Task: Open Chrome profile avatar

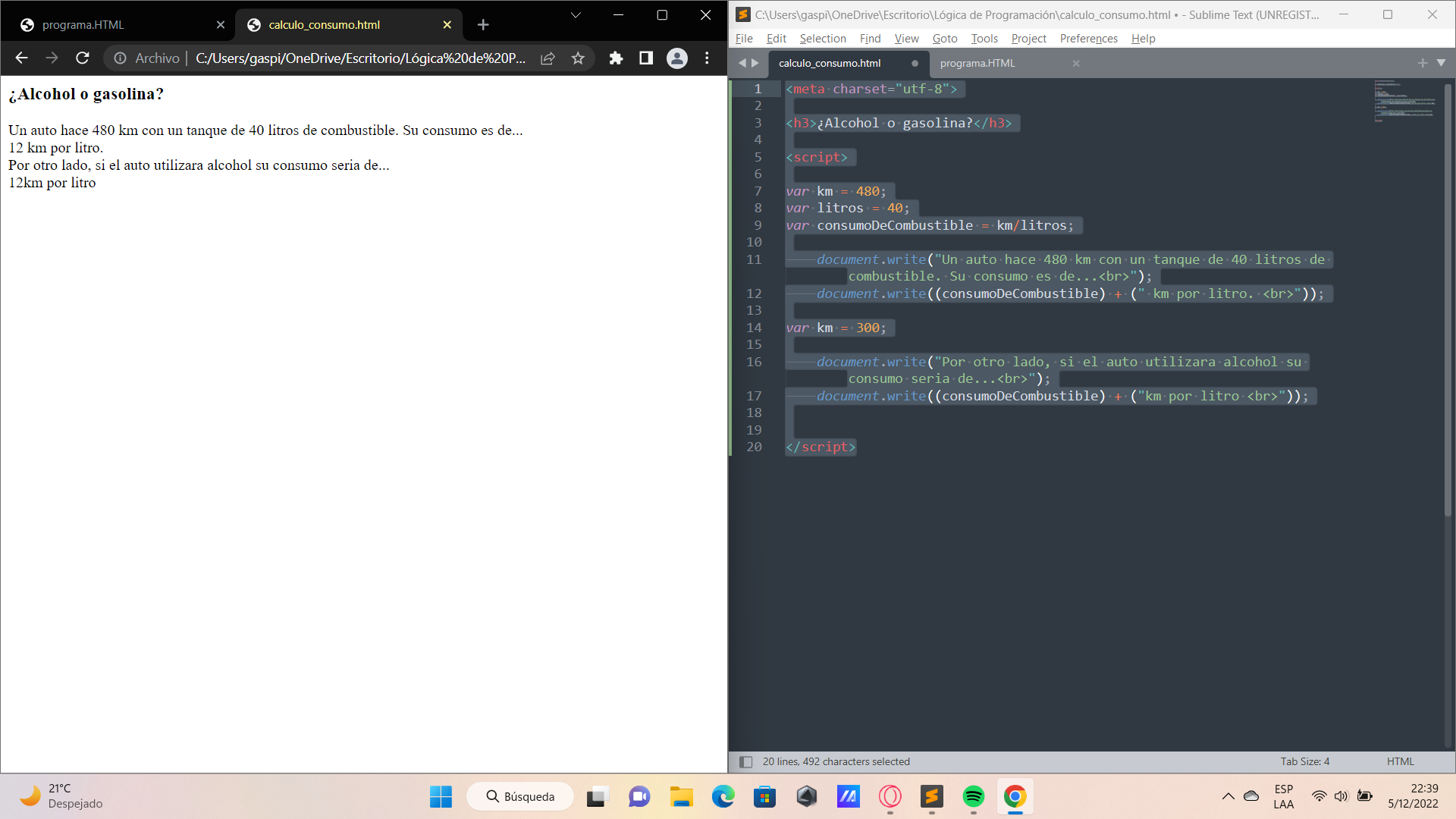Action: pos(676,58)
